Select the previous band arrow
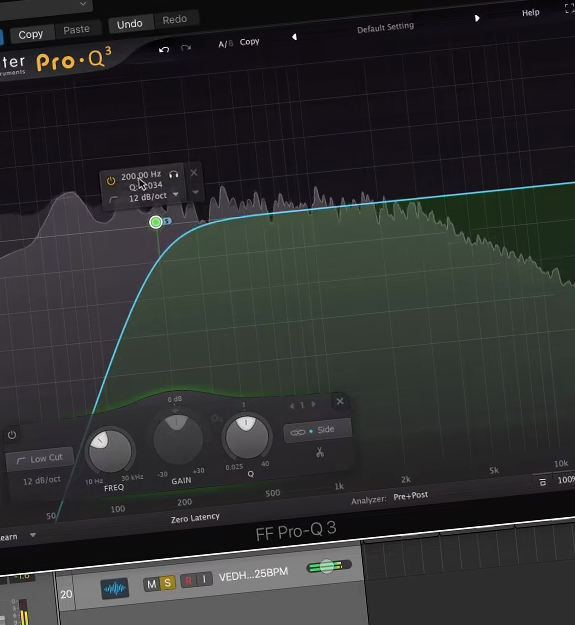Image resolution: width=575 pixels, height=625 pixels. [292, 406]
